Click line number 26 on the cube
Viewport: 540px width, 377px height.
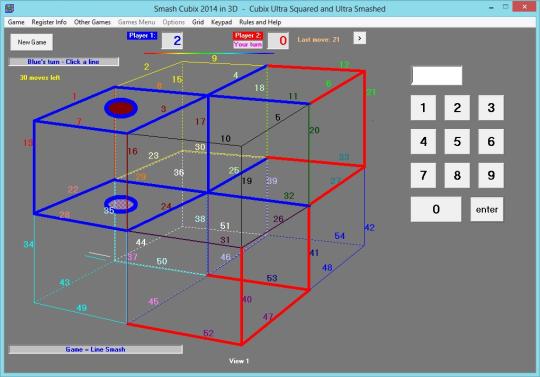[x=278, y=219]
